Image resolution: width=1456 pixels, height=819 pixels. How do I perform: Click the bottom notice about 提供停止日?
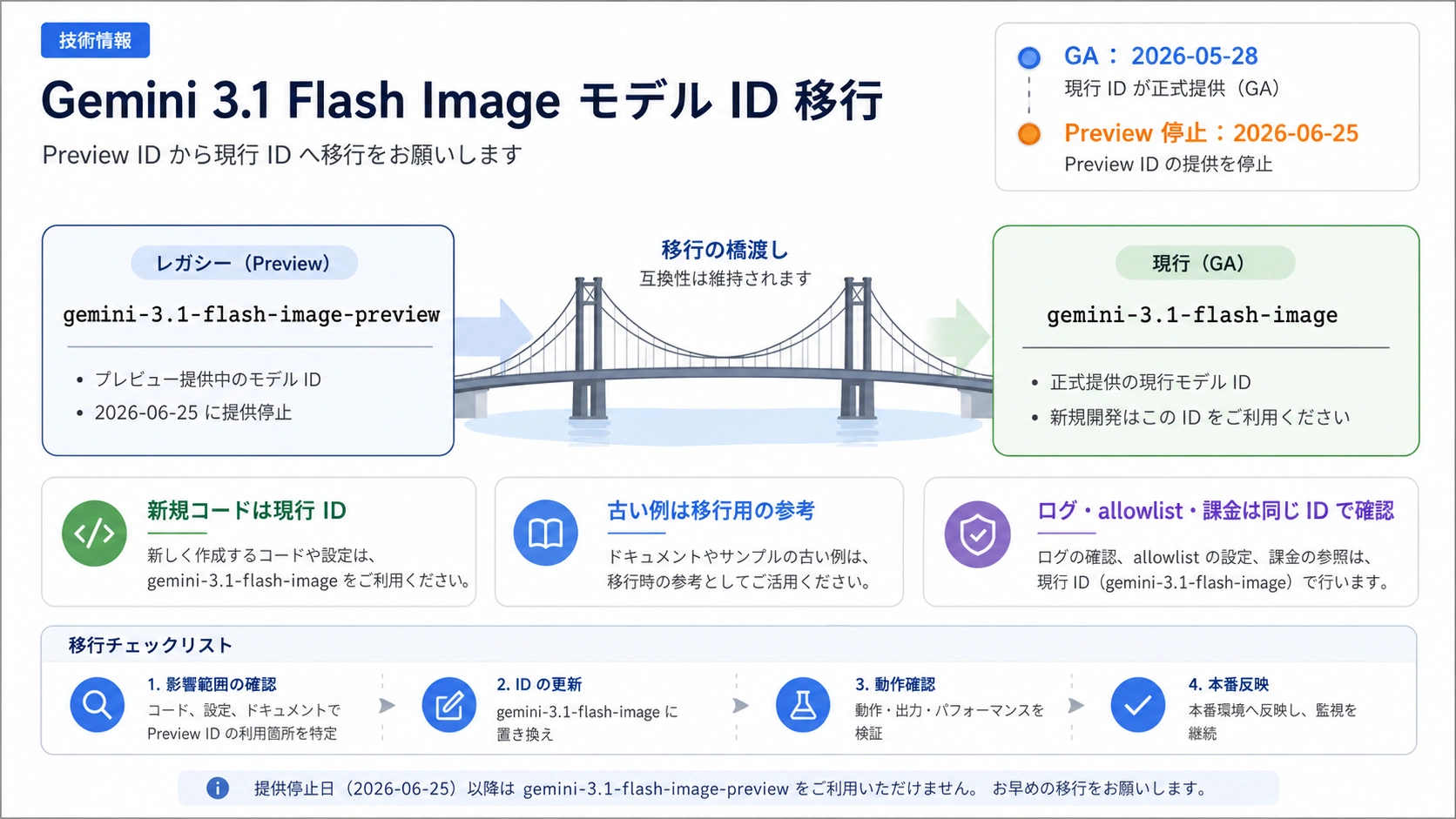(x=730, y=789)
